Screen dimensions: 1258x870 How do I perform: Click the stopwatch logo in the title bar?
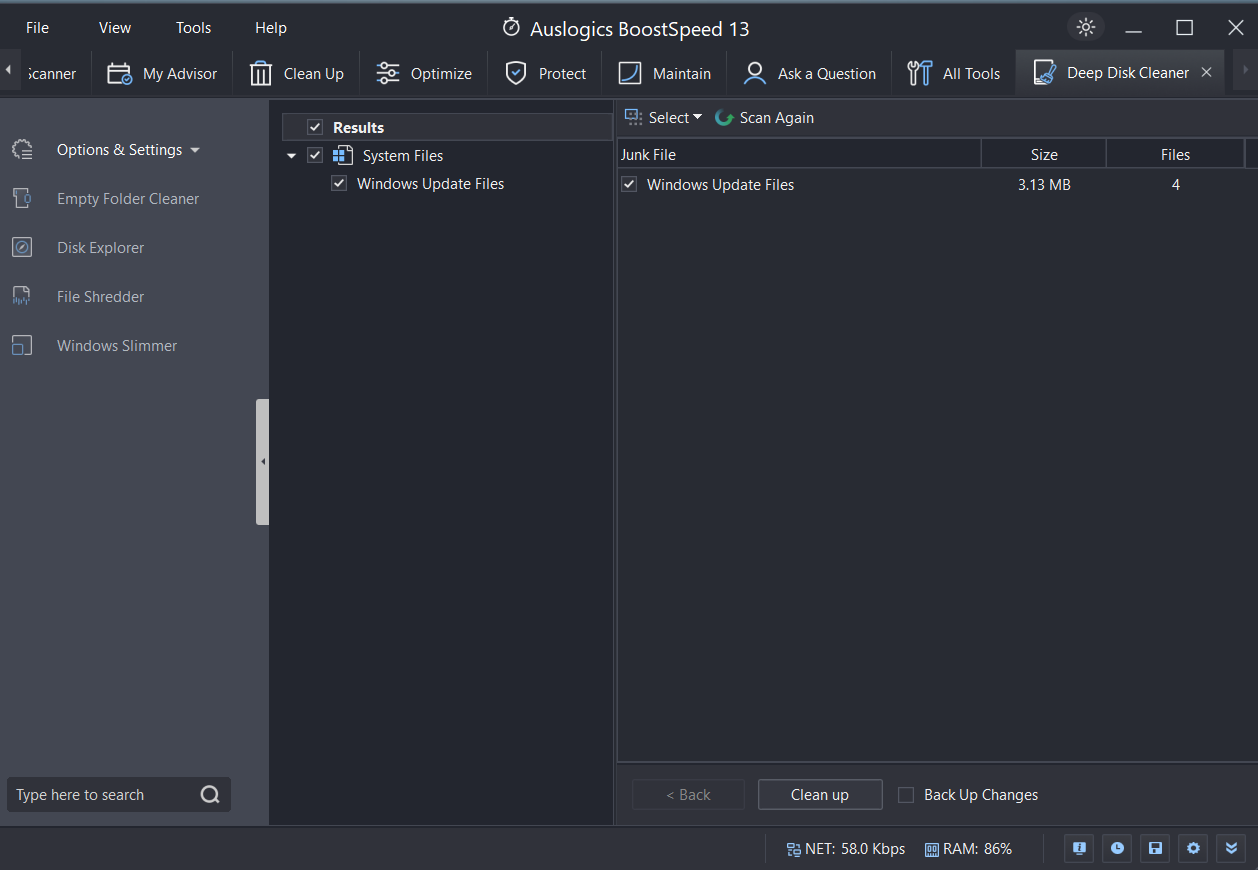point(511,27)
